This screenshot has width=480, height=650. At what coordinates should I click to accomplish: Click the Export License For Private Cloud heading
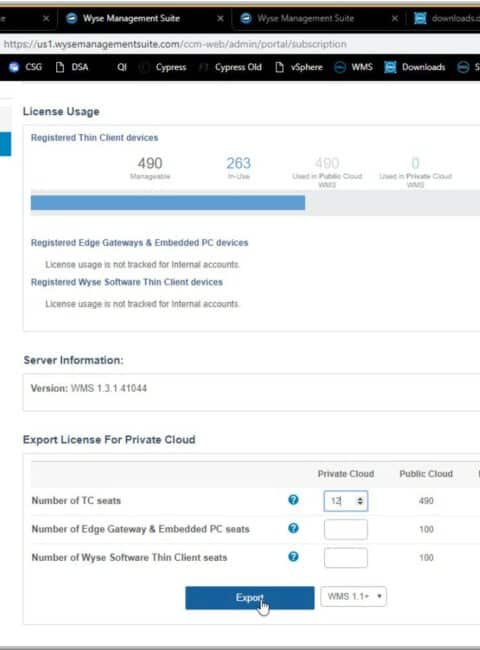click(x=109, y=439)
